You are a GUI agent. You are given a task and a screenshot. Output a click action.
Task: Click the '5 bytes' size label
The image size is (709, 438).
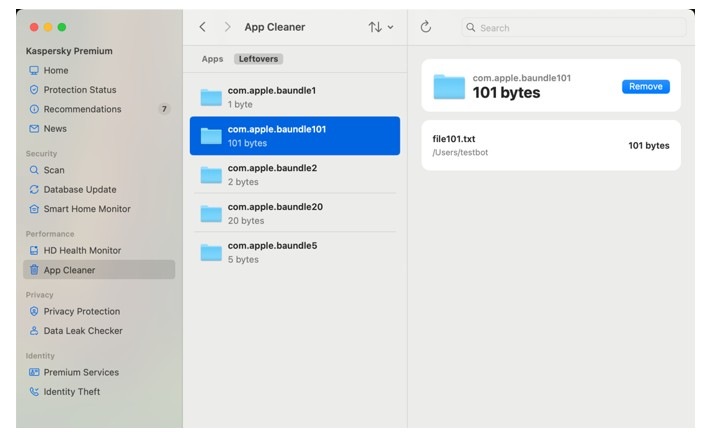point(243,259)
